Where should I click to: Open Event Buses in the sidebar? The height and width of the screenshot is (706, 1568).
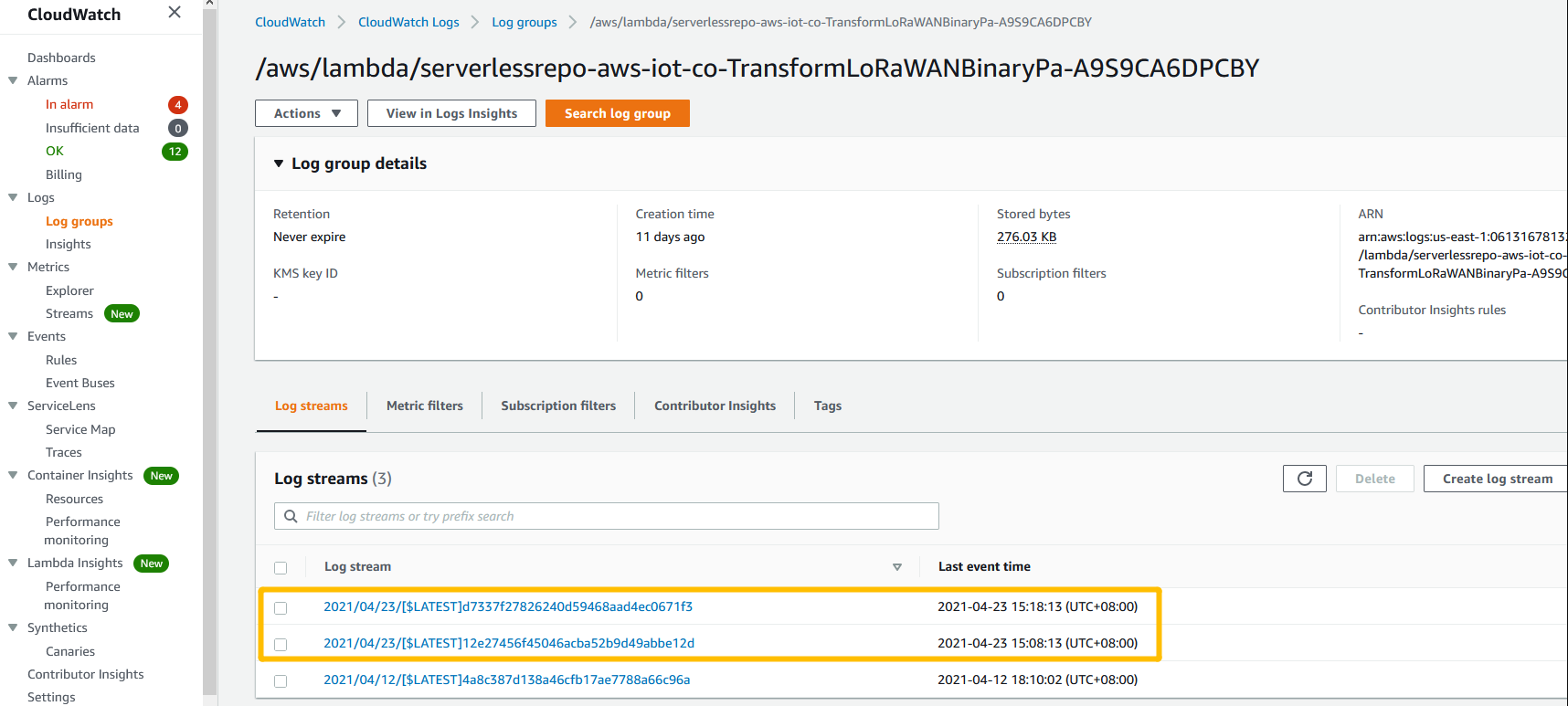tap(80, 383)
